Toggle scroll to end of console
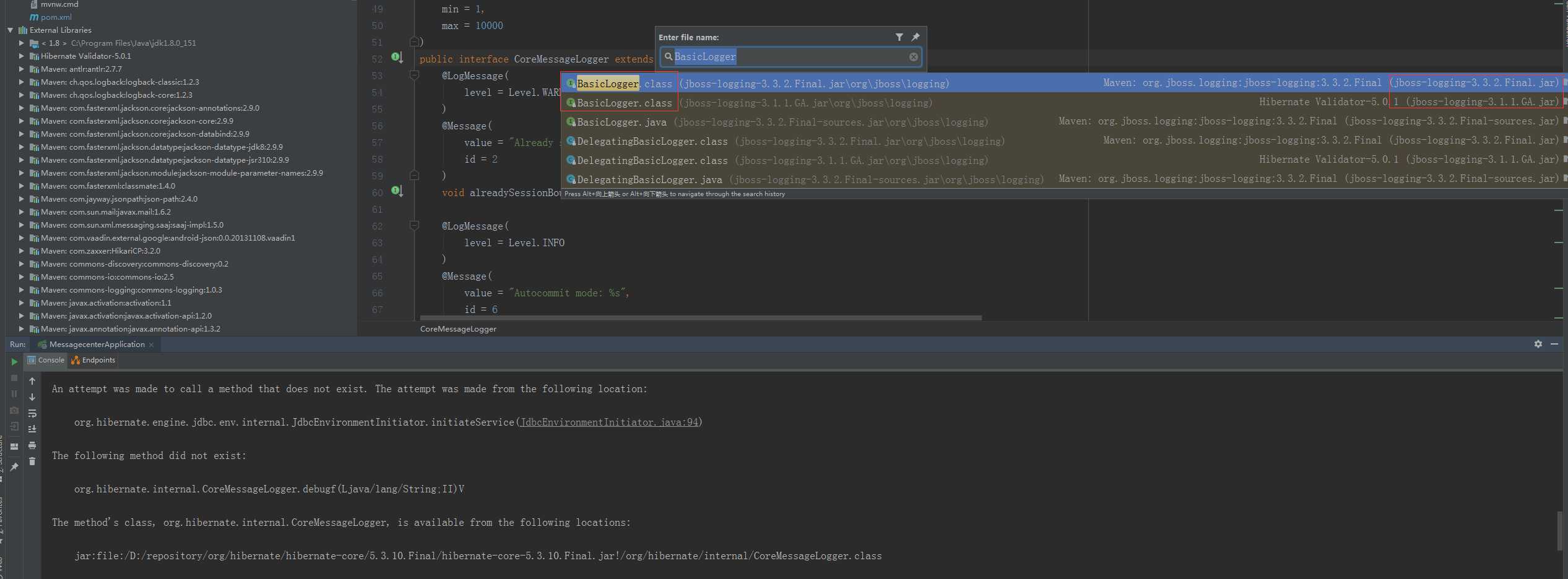This screenshot has width=1568, height=579. coord(32,429)
